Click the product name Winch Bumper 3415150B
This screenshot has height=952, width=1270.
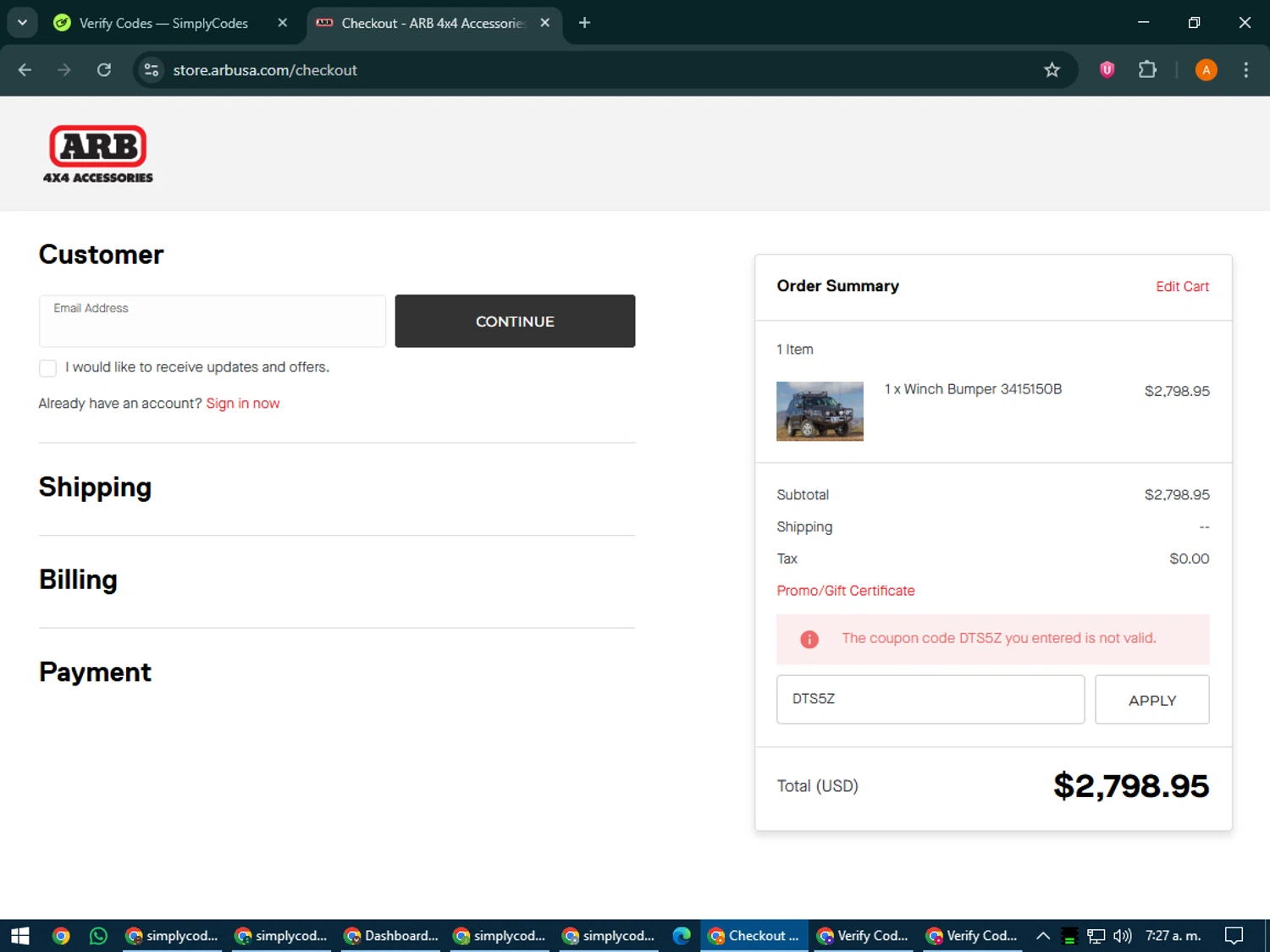[x=973, y=389]
